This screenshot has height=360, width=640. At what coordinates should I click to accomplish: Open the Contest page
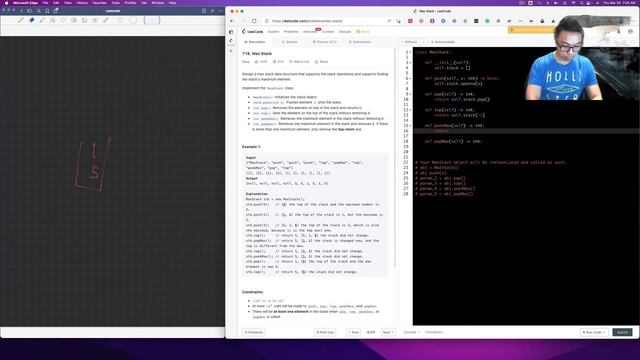[x=328, y=31]
